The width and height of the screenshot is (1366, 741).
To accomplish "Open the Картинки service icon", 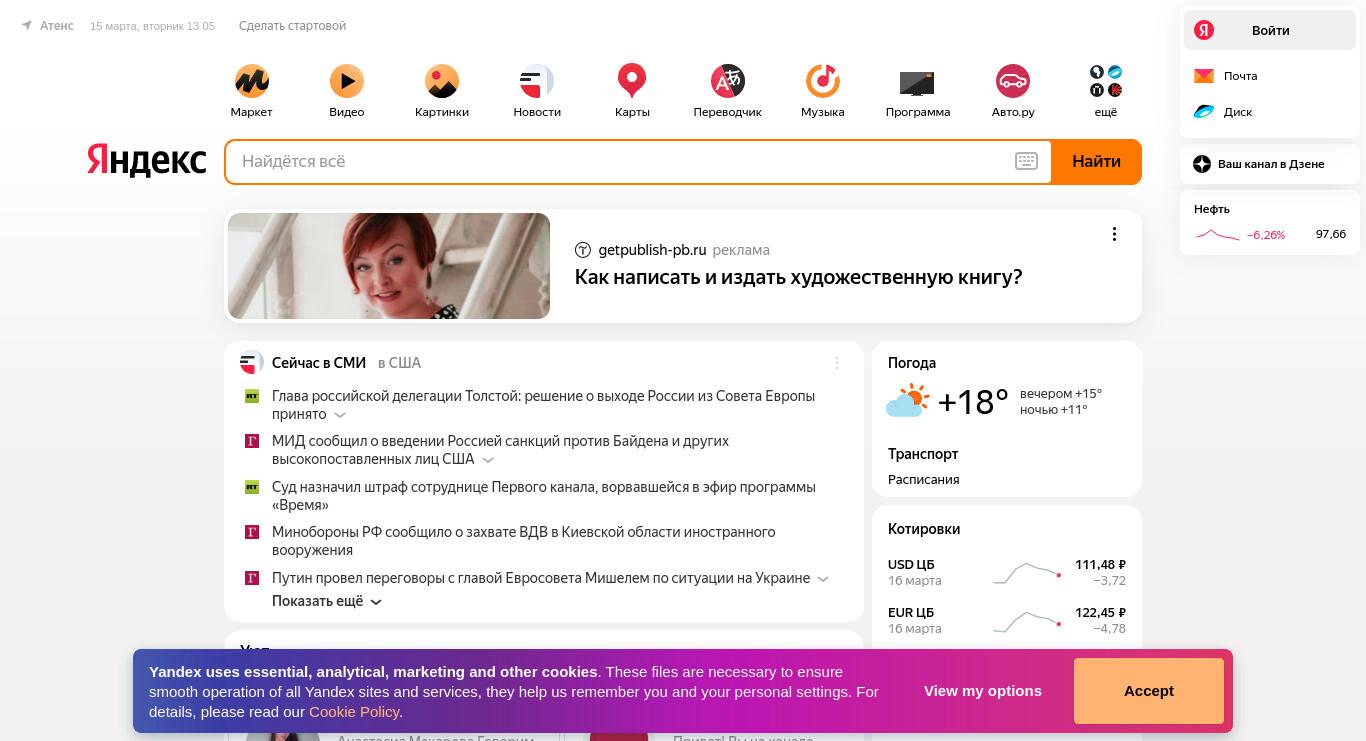I will (x=442, y=81).
